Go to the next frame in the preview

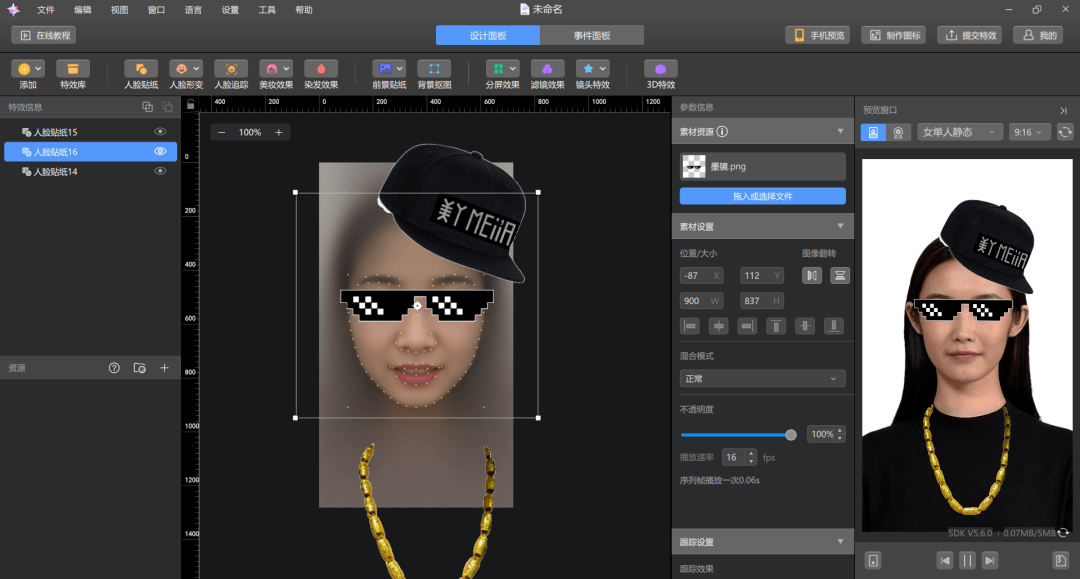[x=990, y=560]
